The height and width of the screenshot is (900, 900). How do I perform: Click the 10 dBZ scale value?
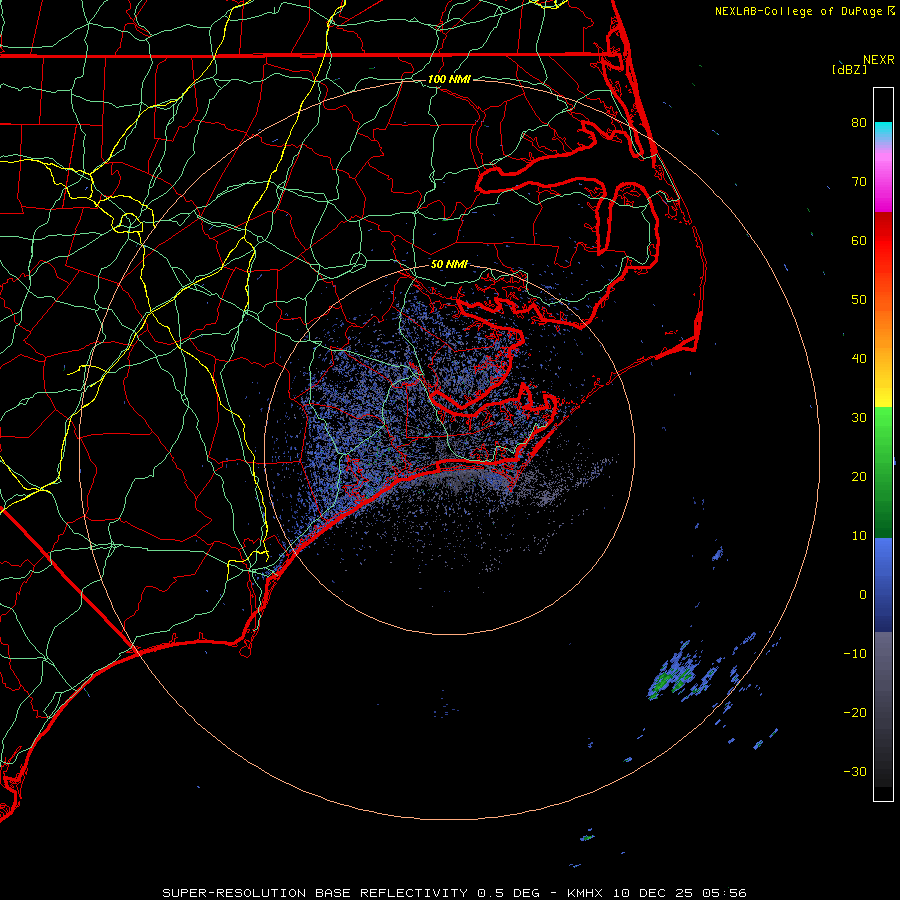coord(859,536)
